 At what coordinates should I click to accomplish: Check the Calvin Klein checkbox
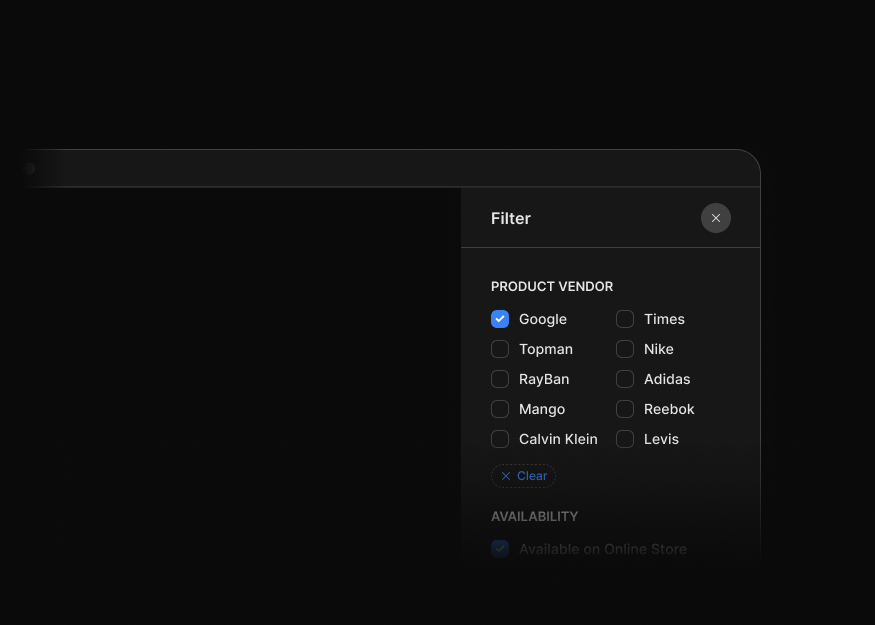500,439
